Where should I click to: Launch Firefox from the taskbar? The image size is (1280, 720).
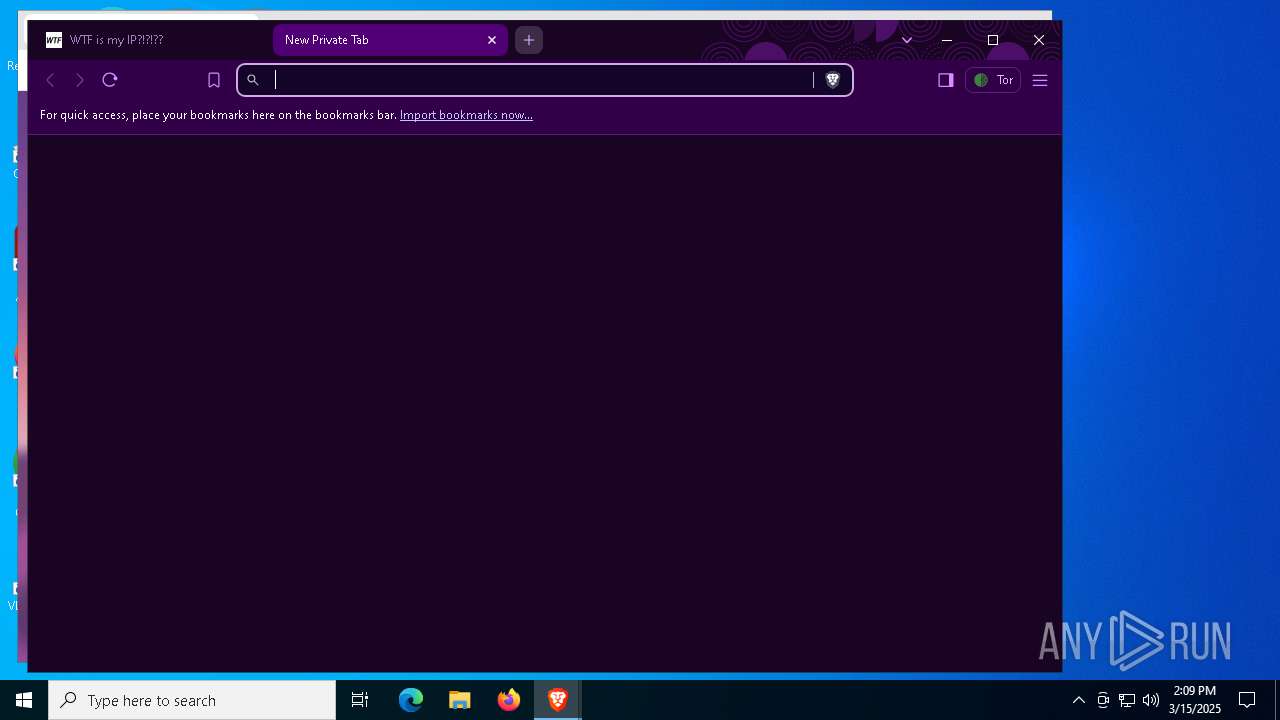click(509, 700)
